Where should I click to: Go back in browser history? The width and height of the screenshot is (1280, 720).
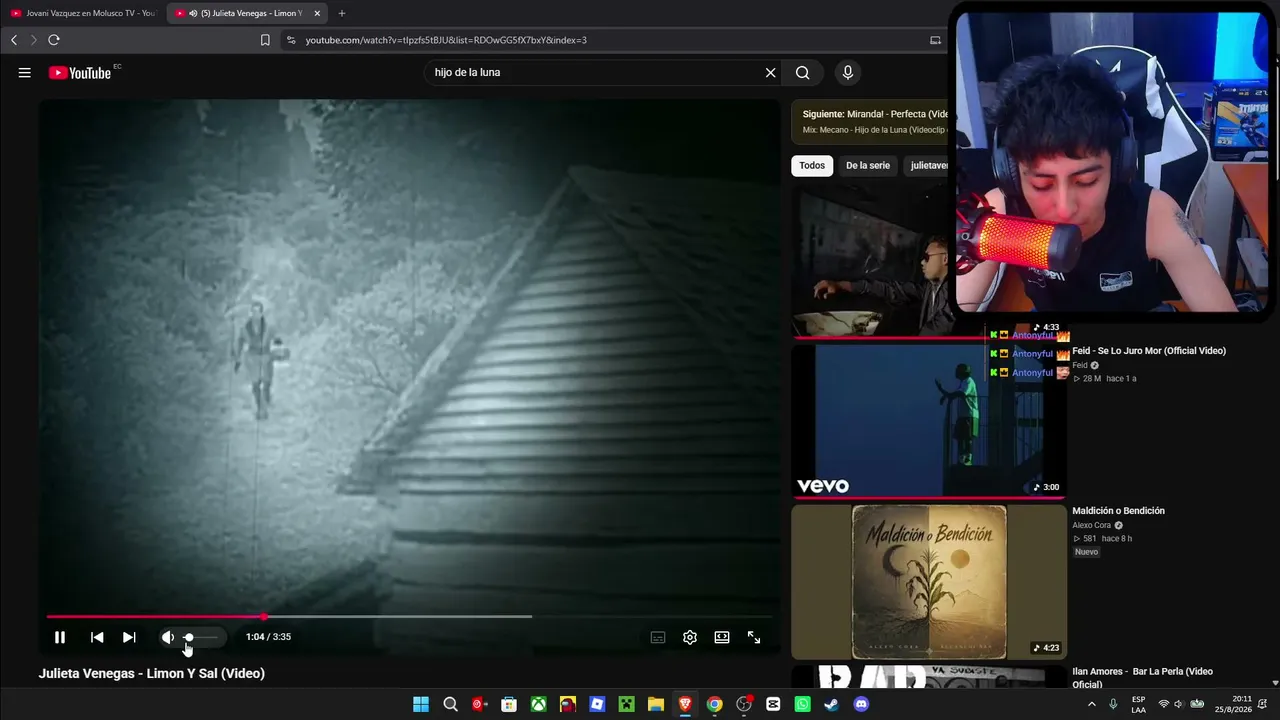click(14, 40)
